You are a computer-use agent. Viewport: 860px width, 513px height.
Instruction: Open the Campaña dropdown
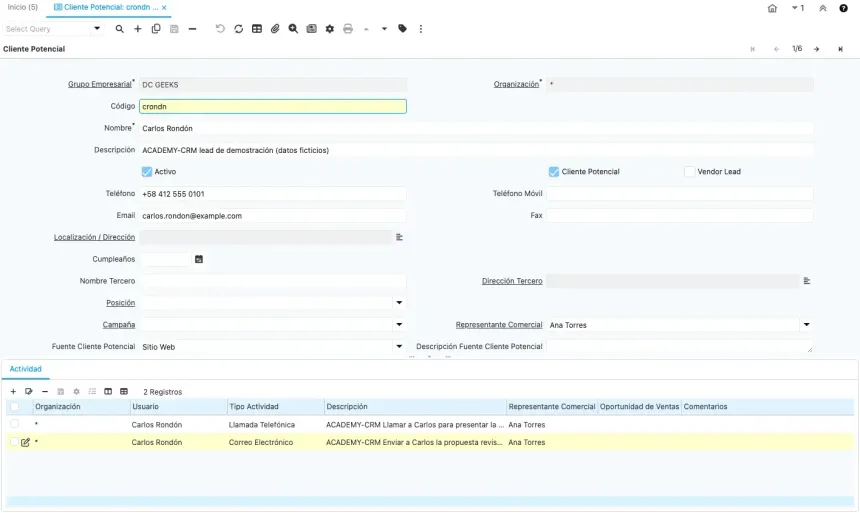coord(399,325)
